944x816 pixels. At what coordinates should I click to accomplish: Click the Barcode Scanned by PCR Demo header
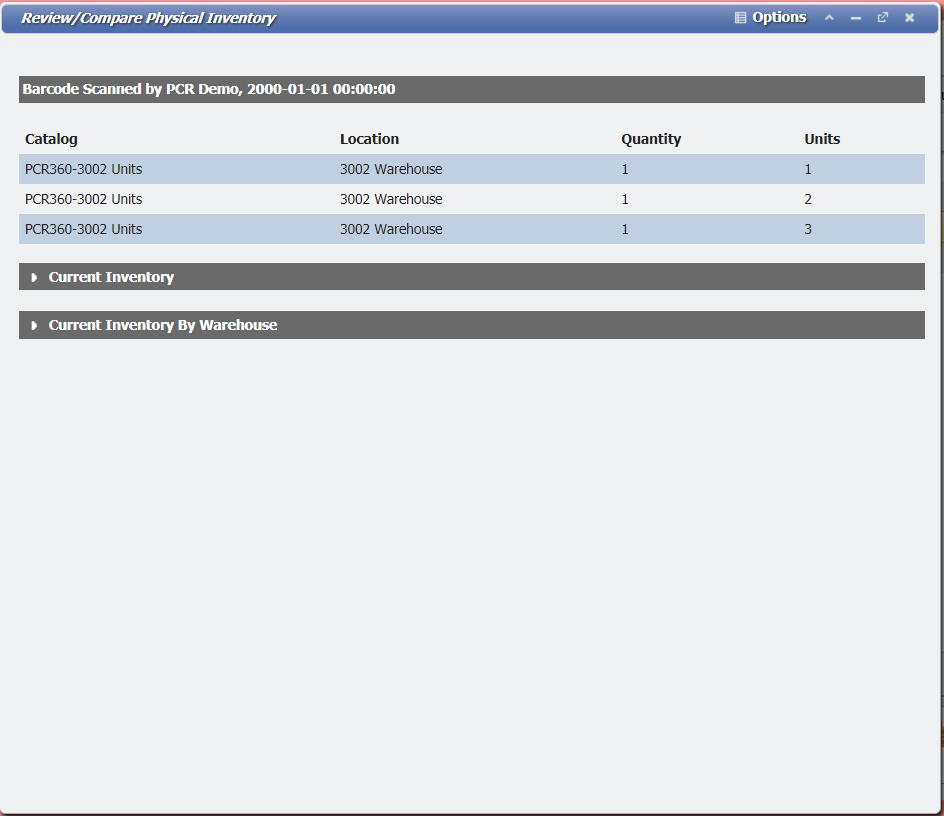pos(209,89)
